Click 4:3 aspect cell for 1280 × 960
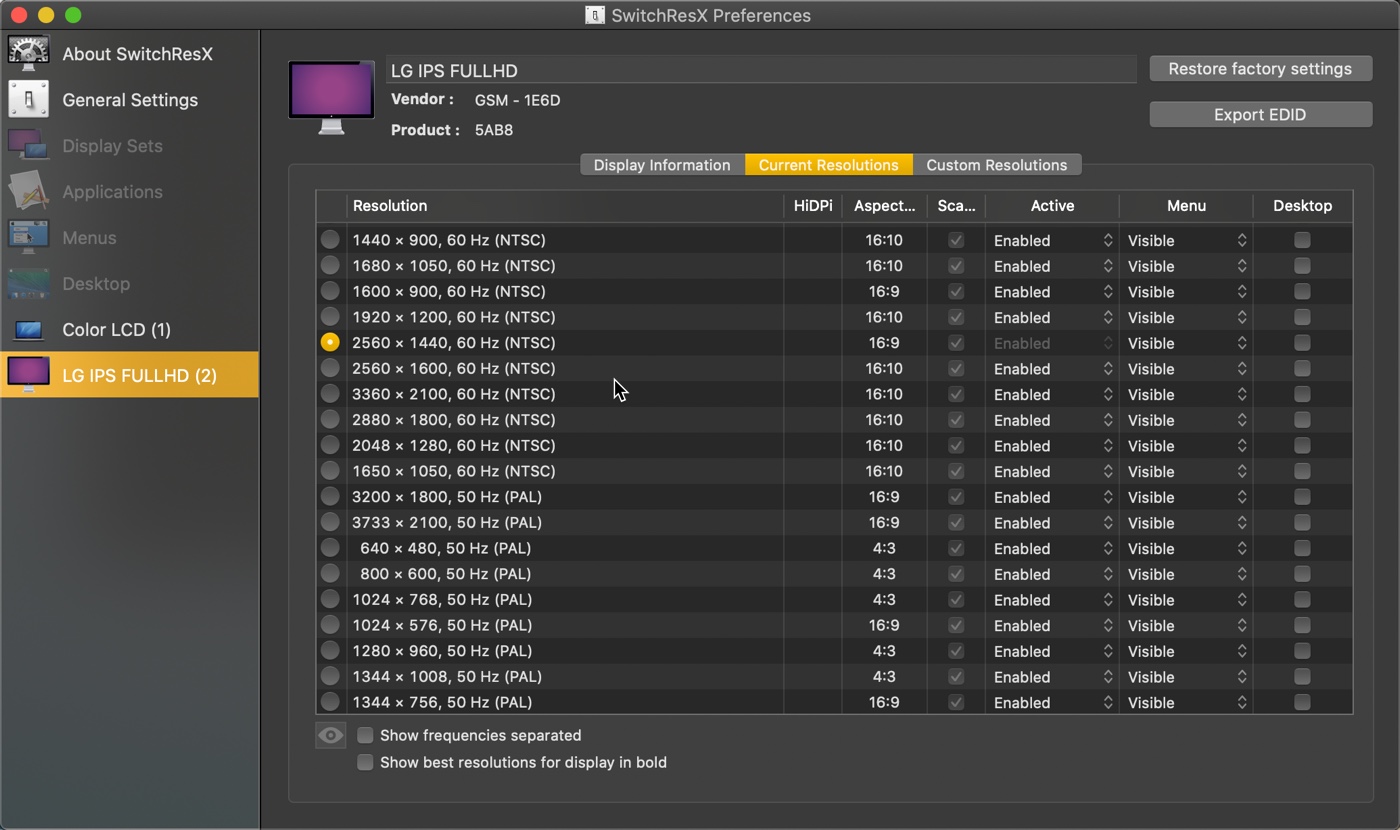Screen dimensions: 1400x830 tap(884, 651)
